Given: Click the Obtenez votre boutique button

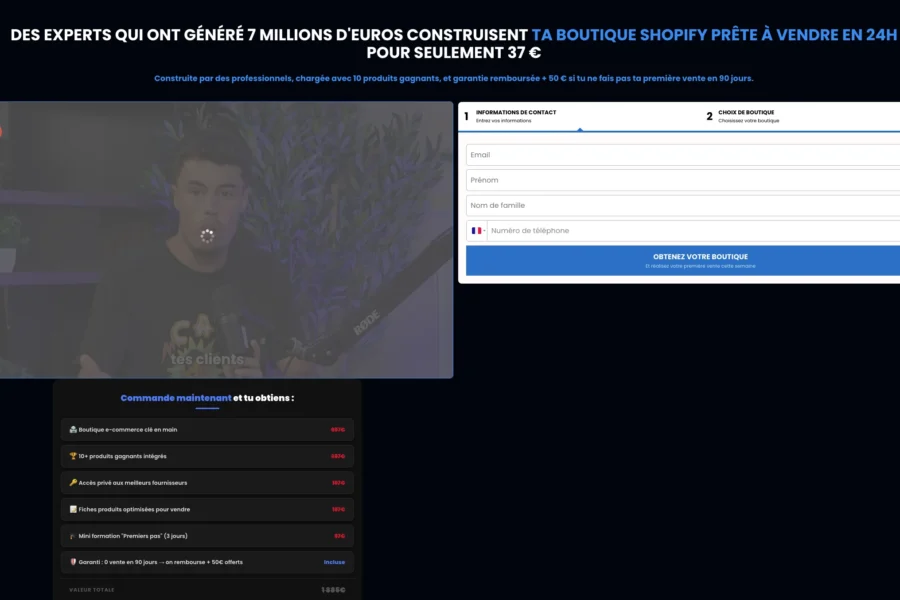Looking at the screenshot, I should pyautogui.click(x=683, y=260).
